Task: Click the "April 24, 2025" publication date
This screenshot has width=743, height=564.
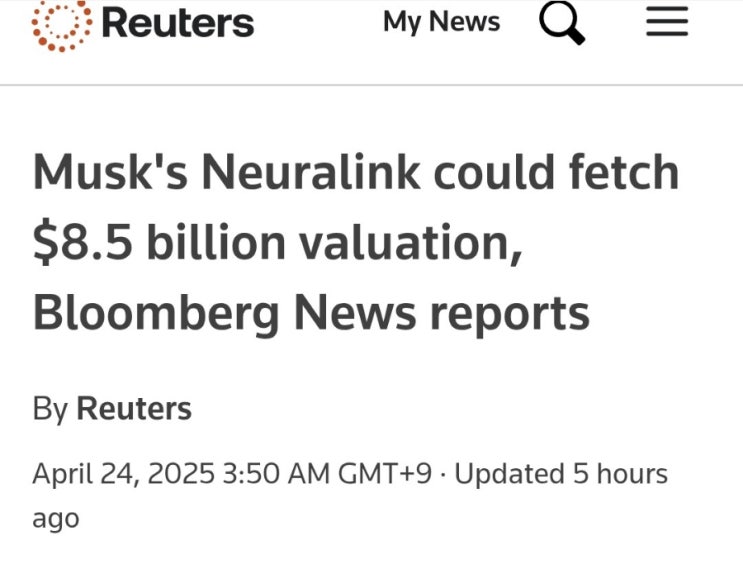Action: (123, 473)
